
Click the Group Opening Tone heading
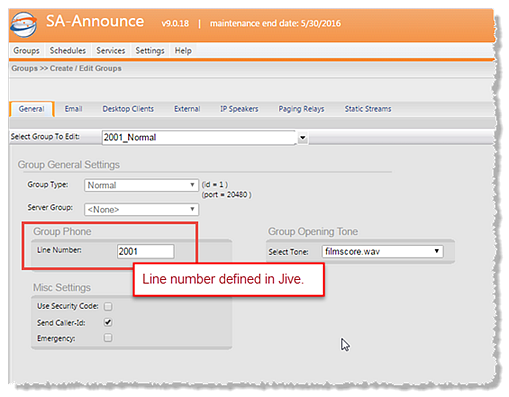[x=313, y=231]
